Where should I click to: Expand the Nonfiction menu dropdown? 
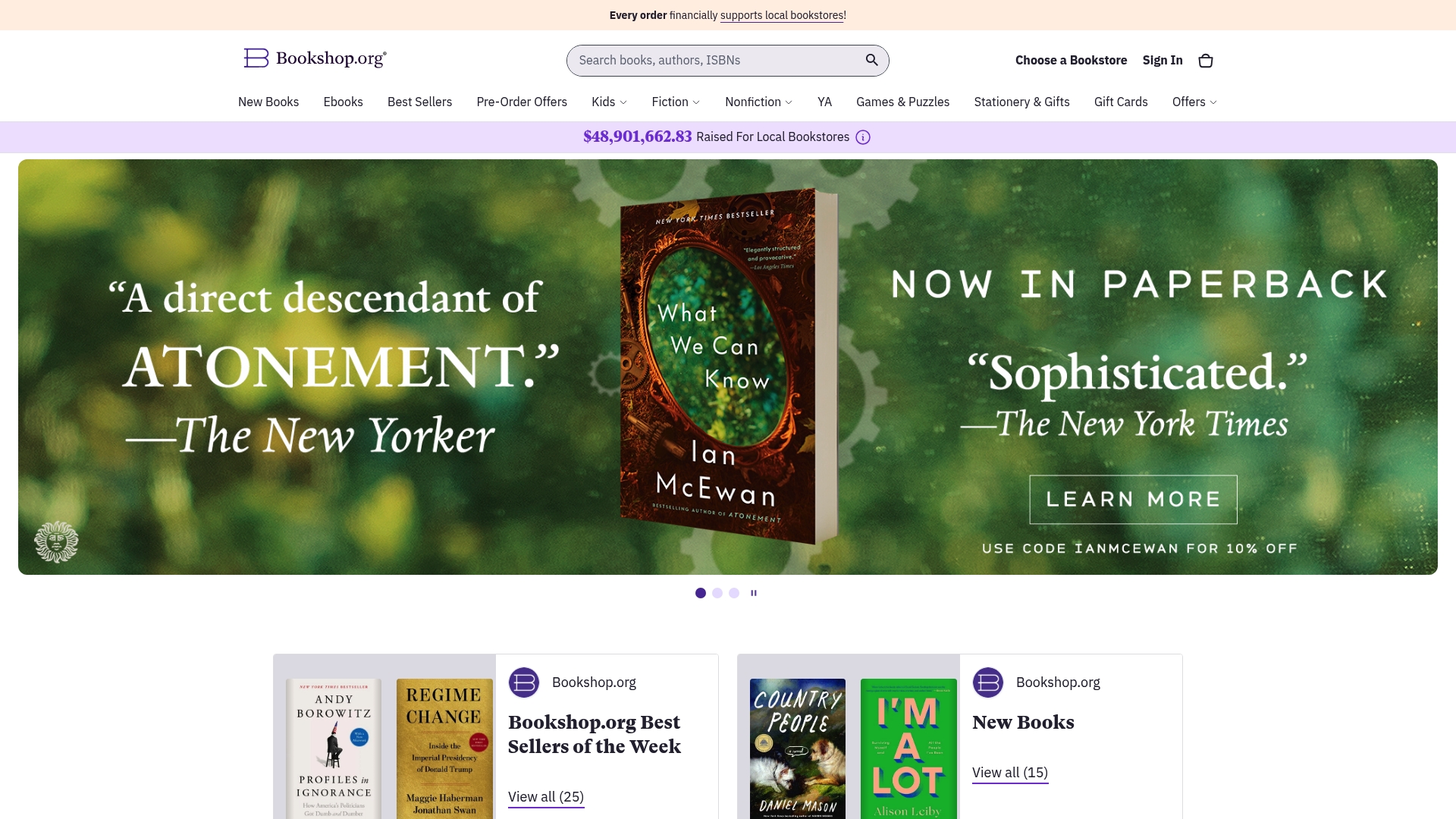(x=758, y=102)
